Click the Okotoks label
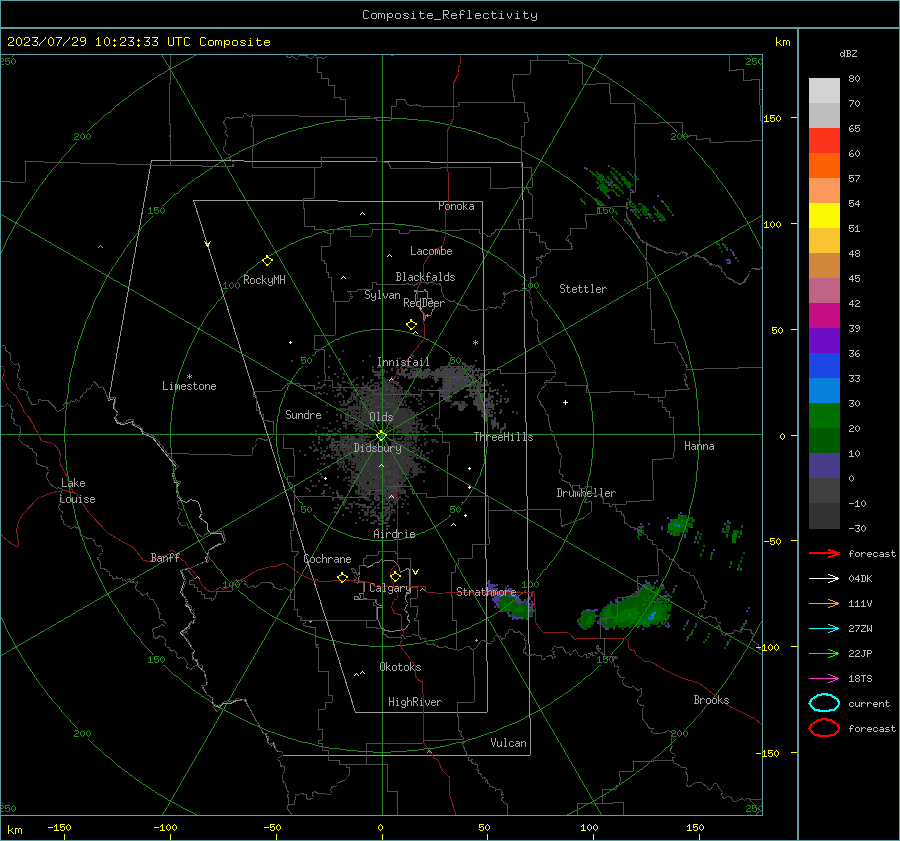 point(400,667)
